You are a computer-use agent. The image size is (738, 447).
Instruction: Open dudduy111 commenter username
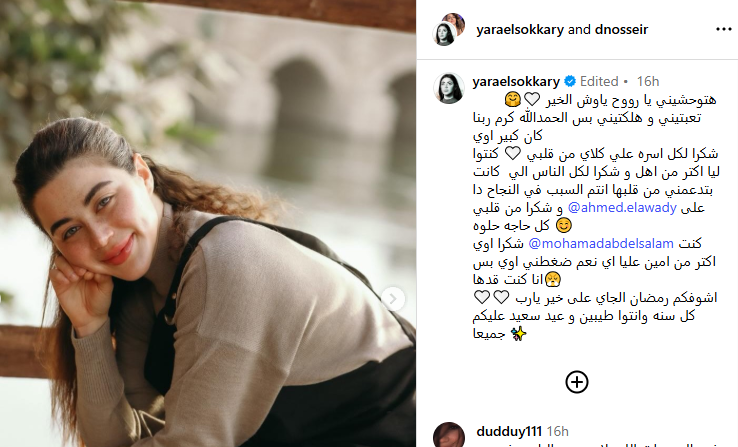pyautogui.click(x=509, y=431)
